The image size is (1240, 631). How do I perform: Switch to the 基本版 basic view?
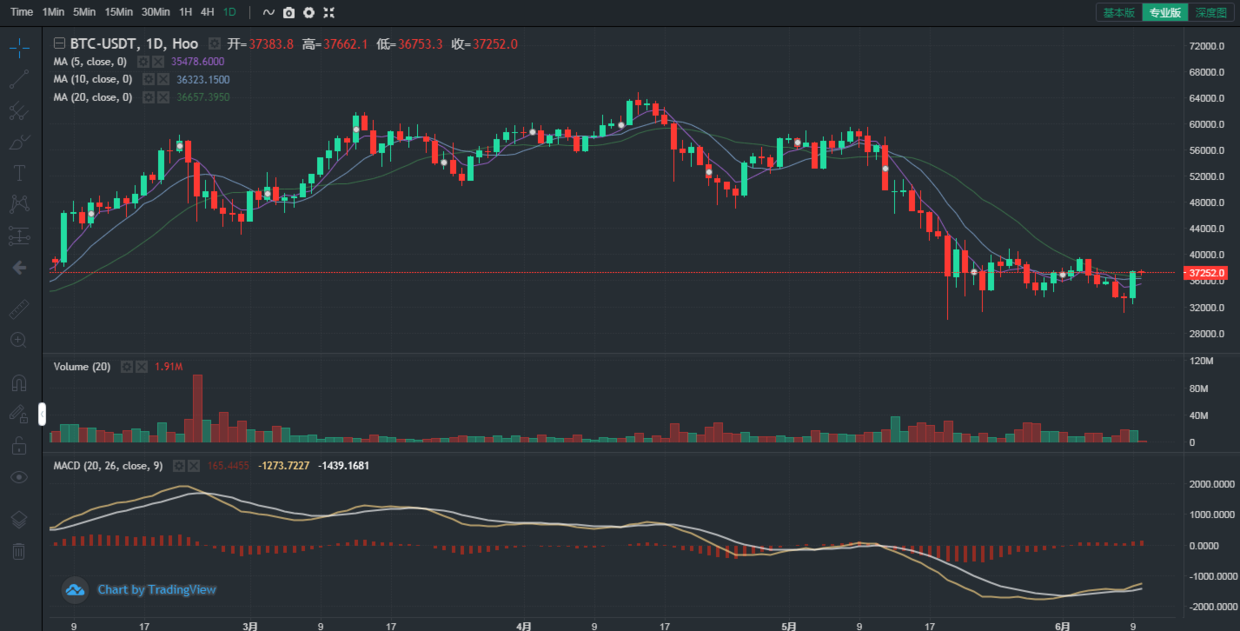[x=1118, y=12]
